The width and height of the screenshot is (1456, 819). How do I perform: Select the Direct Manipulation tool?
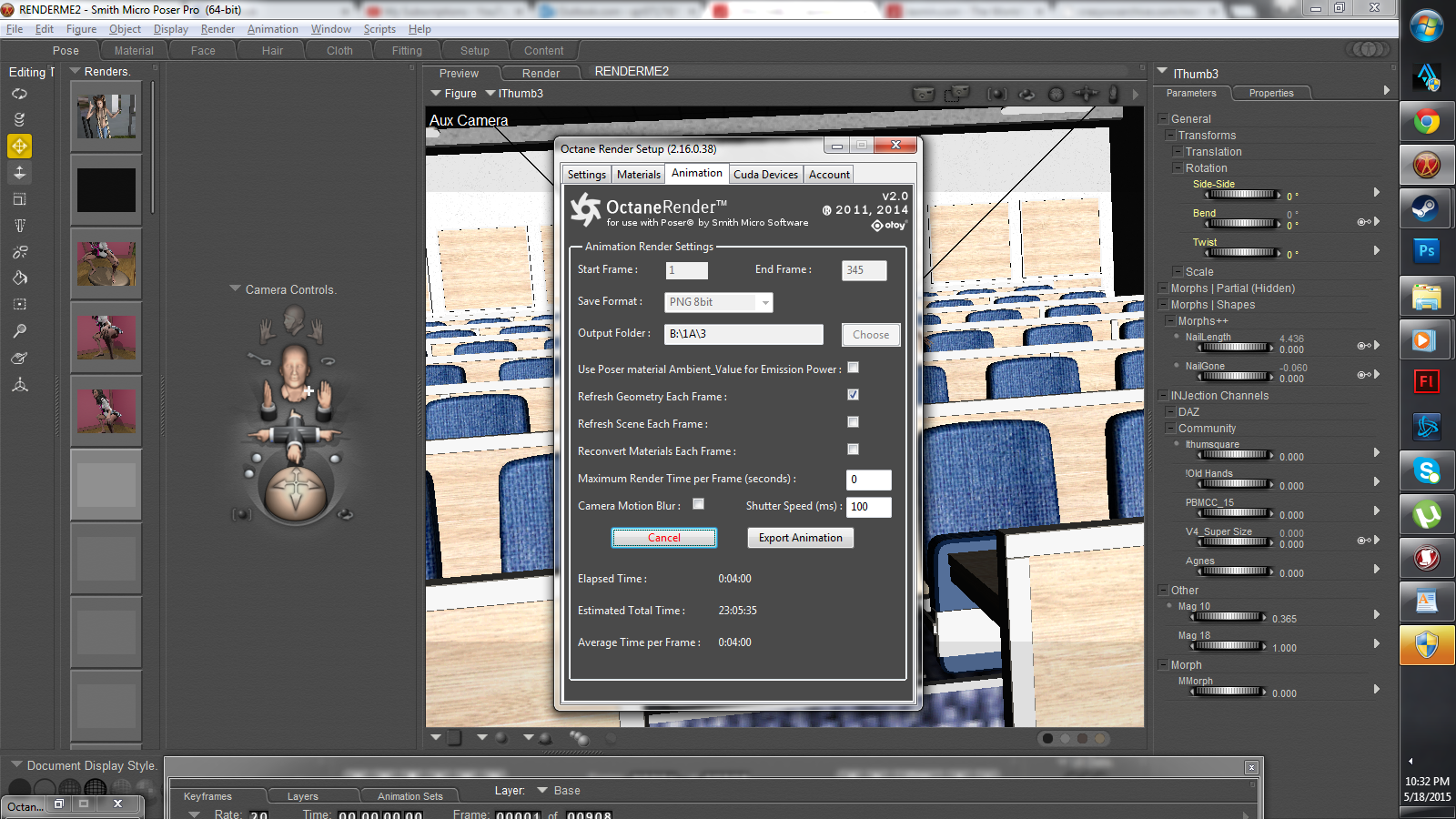19,385
